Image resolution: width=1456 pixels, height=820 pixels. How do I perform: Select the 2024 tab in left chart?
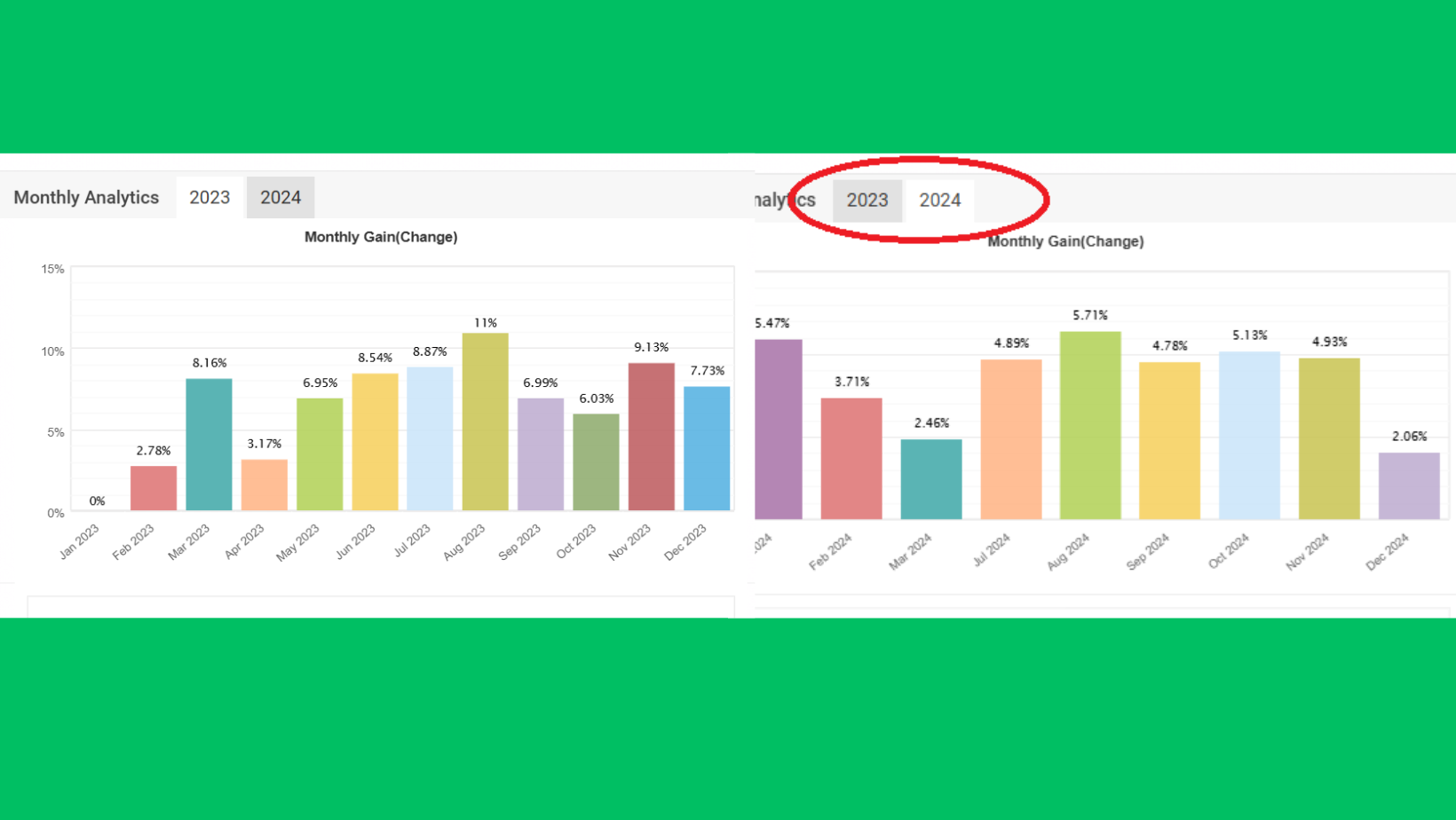(x=281, y=197)
